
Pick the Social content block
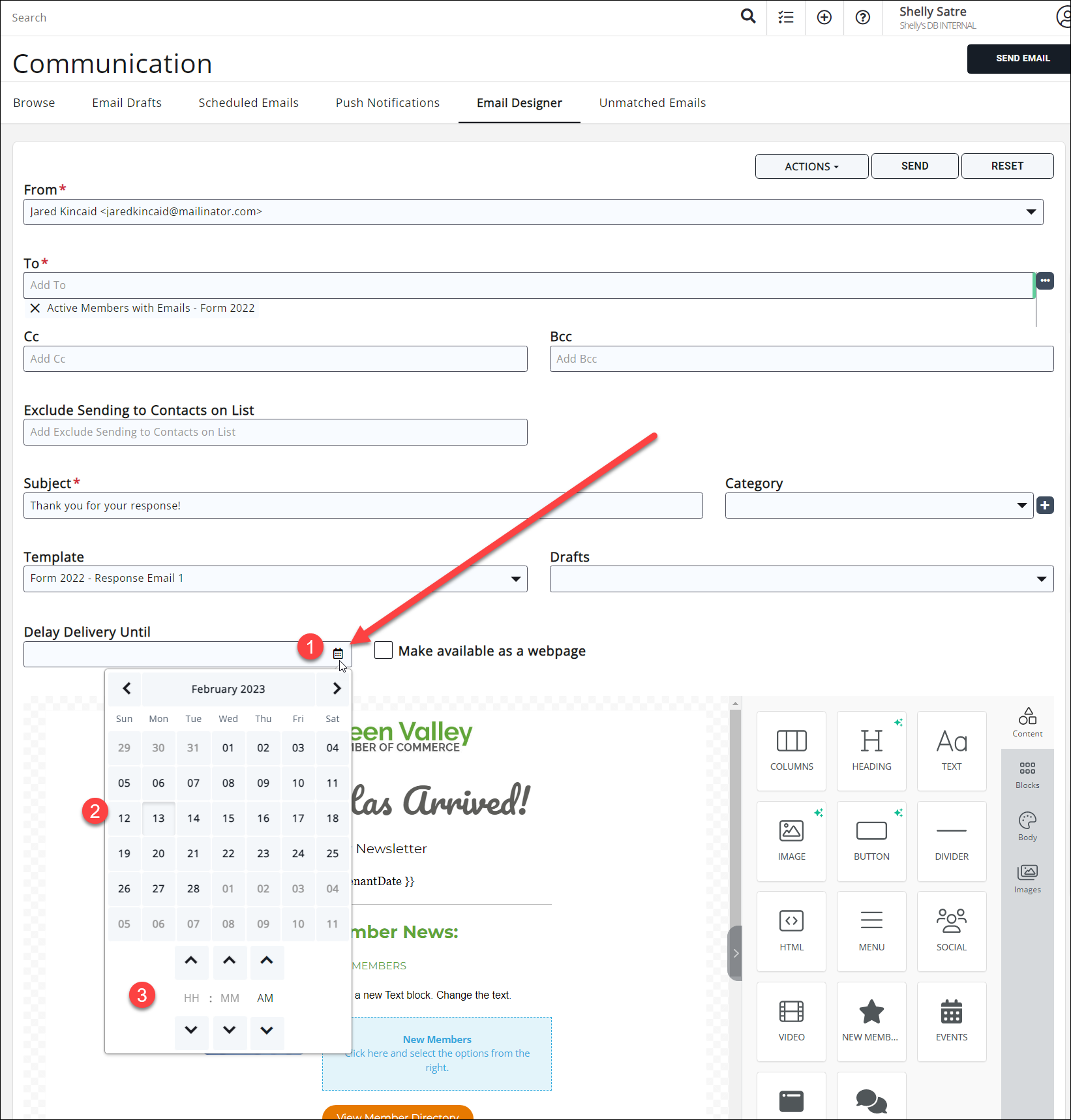[951, 931]
